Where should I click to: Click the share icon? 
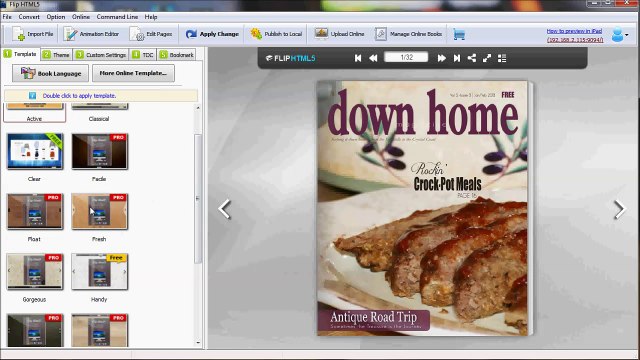[x=472, y=58]
